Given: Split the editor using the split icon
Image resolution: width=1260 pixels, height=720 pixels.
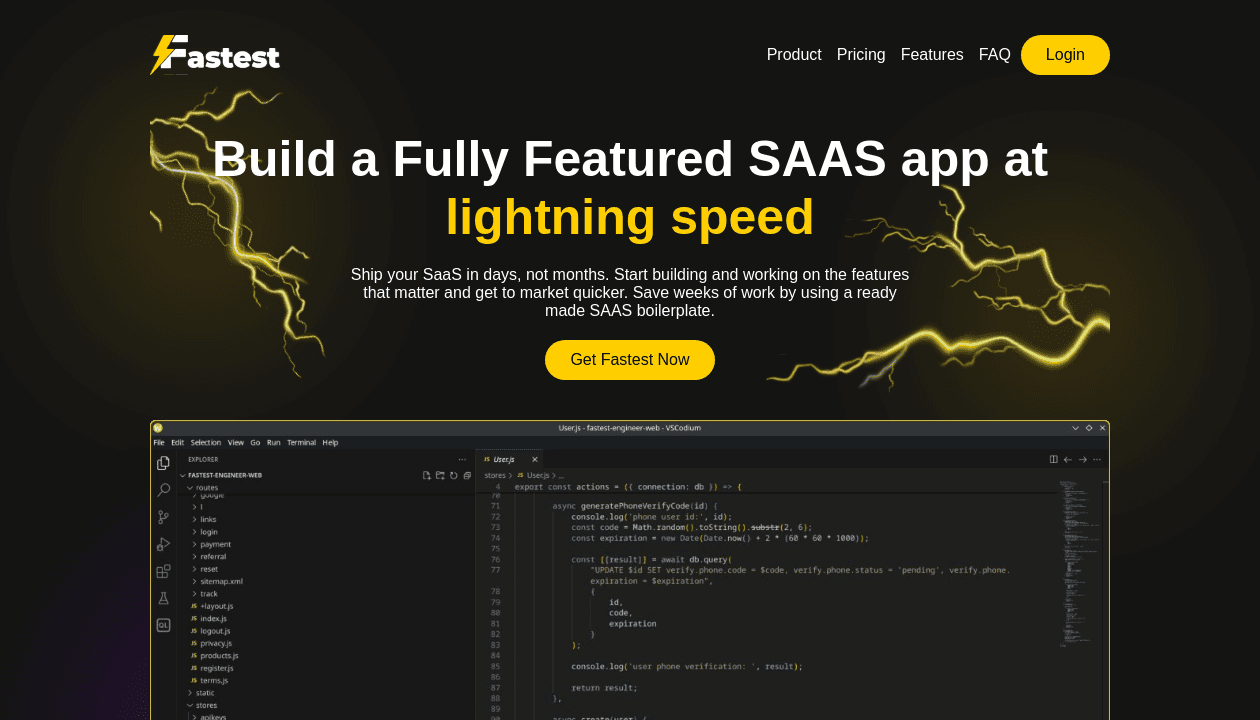Looking at the screenshot, I should [x=1053, y=459].
